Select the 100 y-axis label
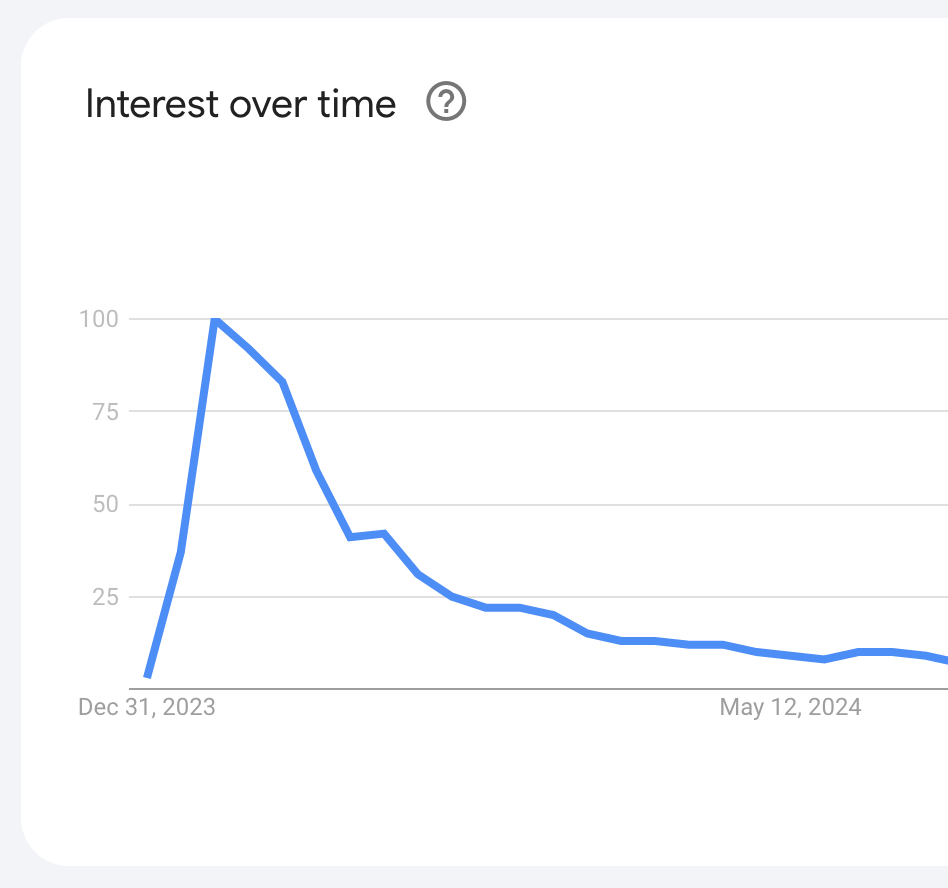948x888 pixels. (x=98, y=319)
